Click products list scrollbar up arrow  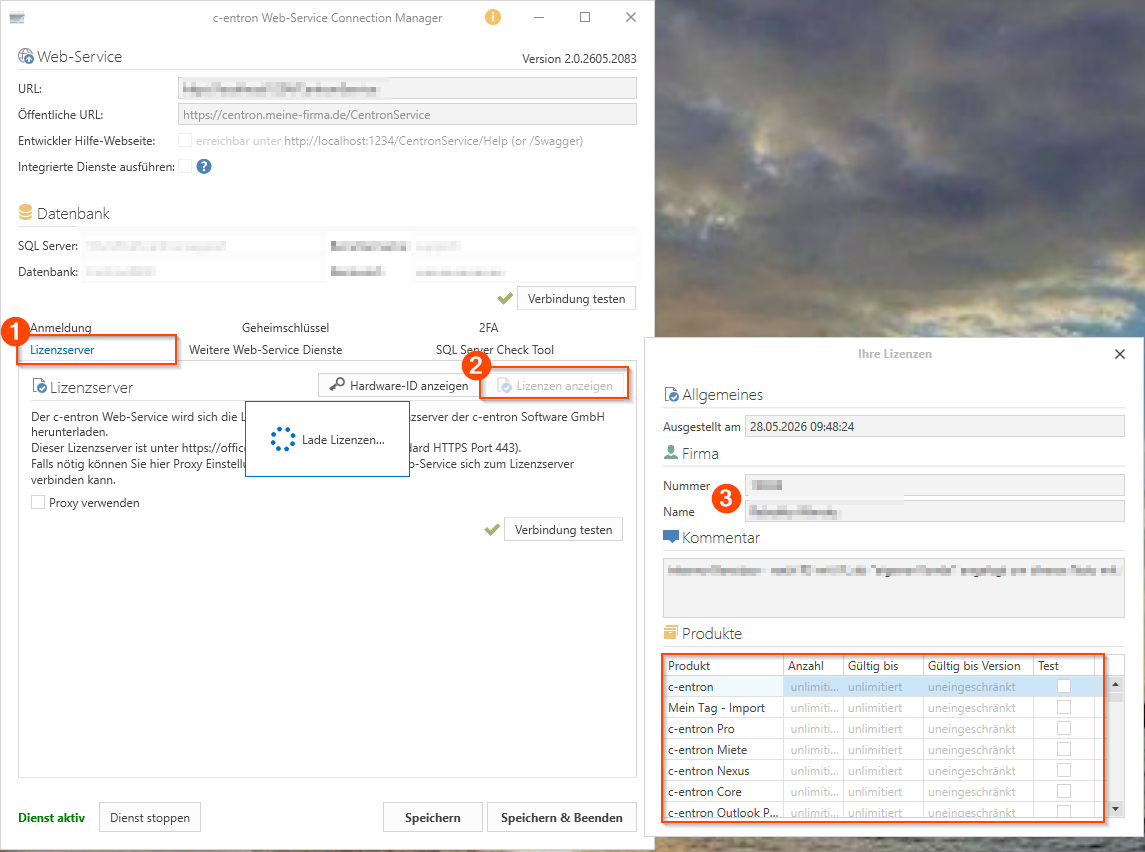point(1114,684)
